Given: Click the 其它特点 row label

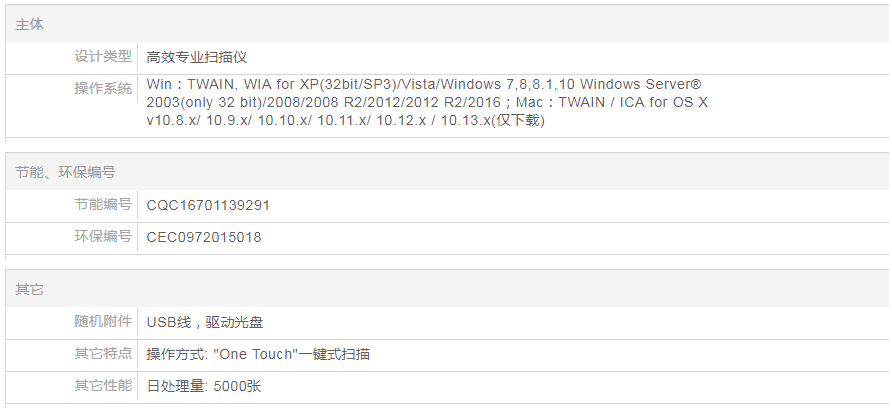Looking at the screenshot, I should pyautogui.click(x=103, y=354).
